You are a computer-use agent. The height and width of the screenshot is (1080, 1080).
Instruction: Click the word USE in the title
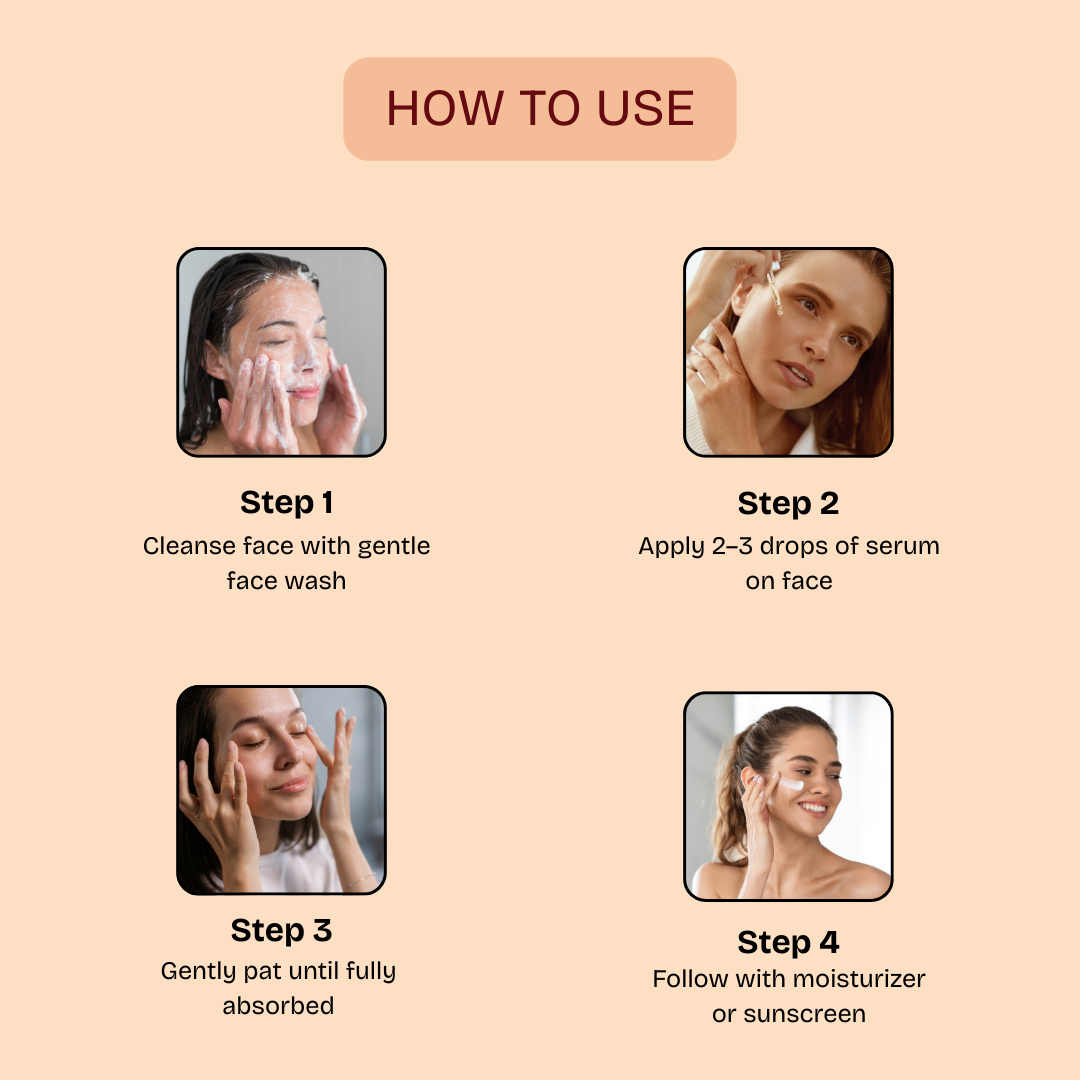point(645,109)
